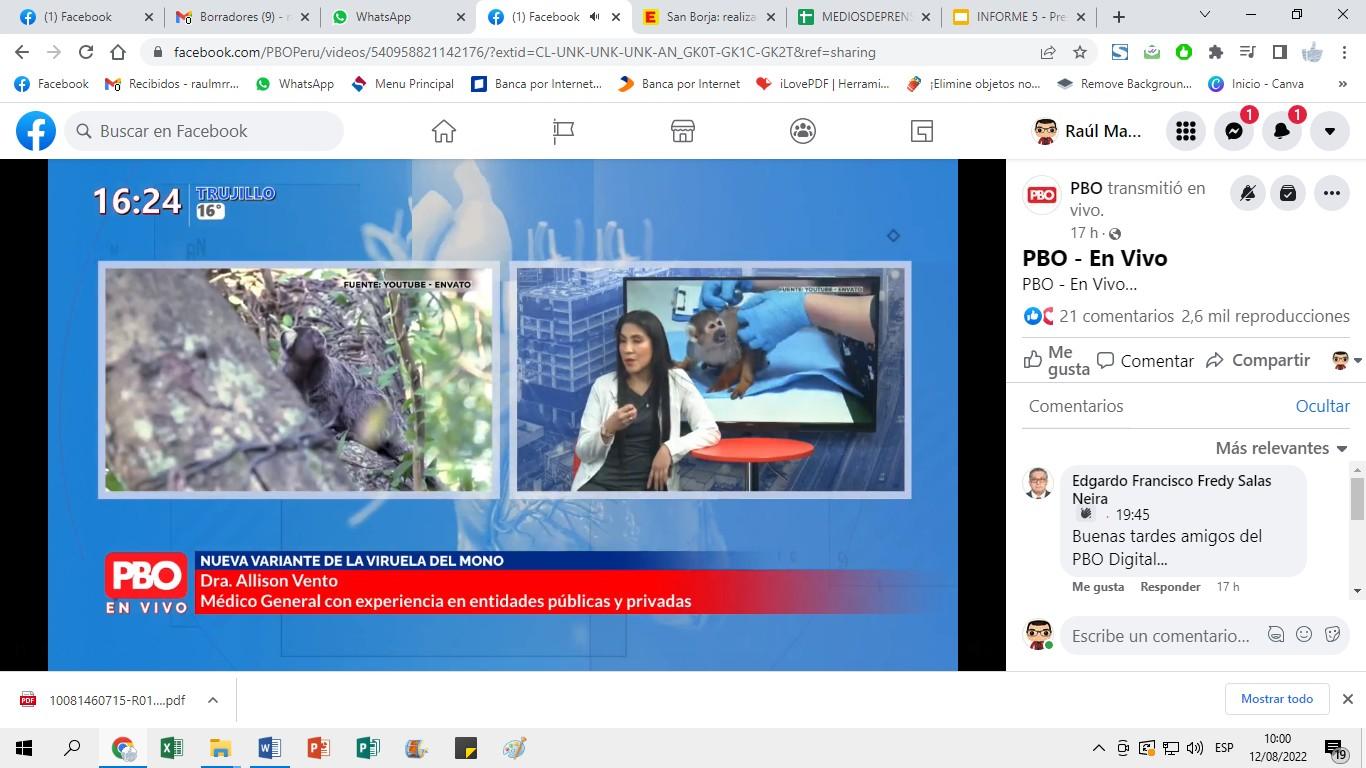Open Raúl Ma... profile
Viewport: 1366px width, 768px height.
point(1088,131)
